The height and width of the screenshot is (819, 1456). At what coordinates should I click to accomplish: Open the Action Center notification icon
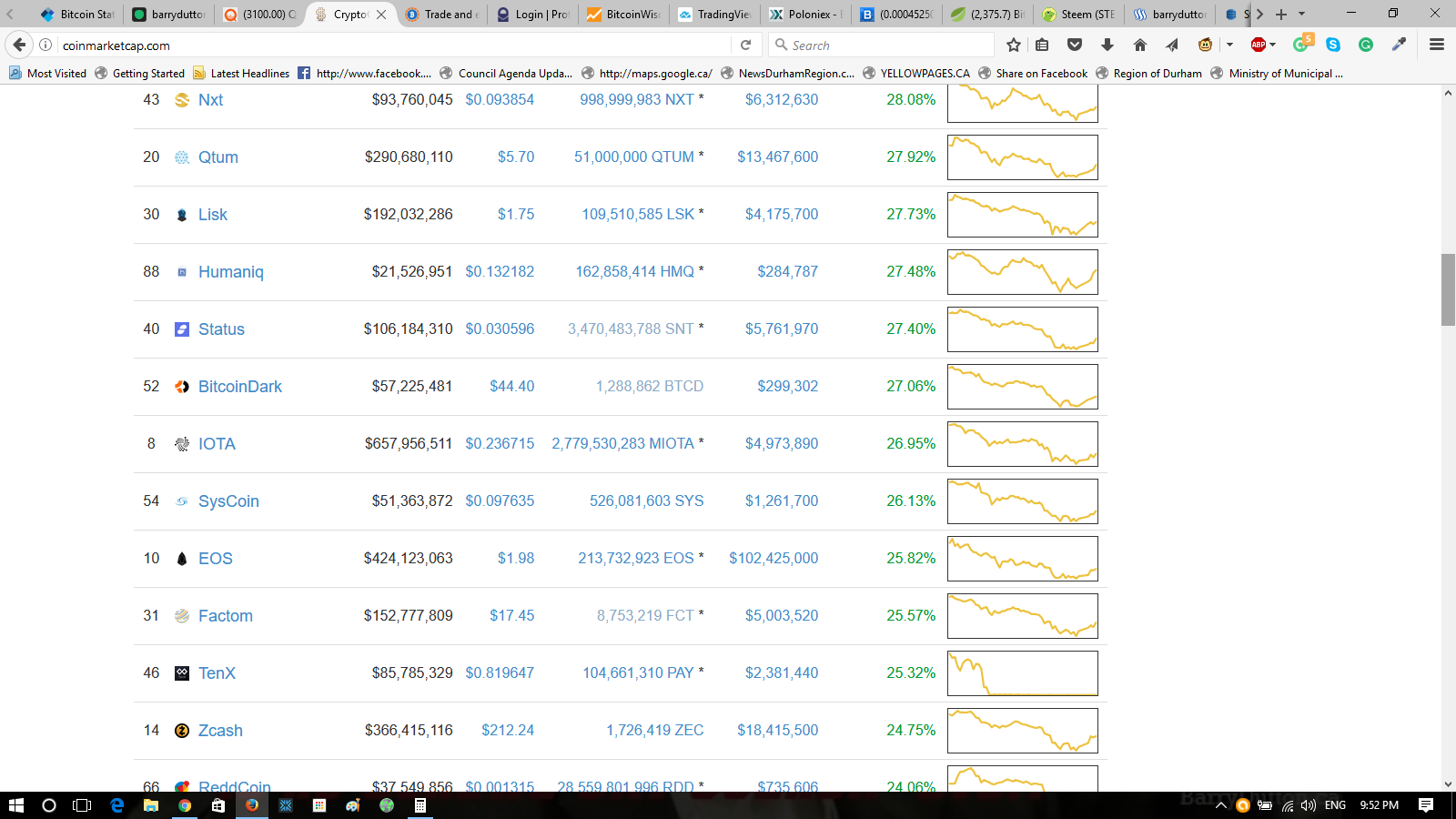click(x=1426, y=805)
